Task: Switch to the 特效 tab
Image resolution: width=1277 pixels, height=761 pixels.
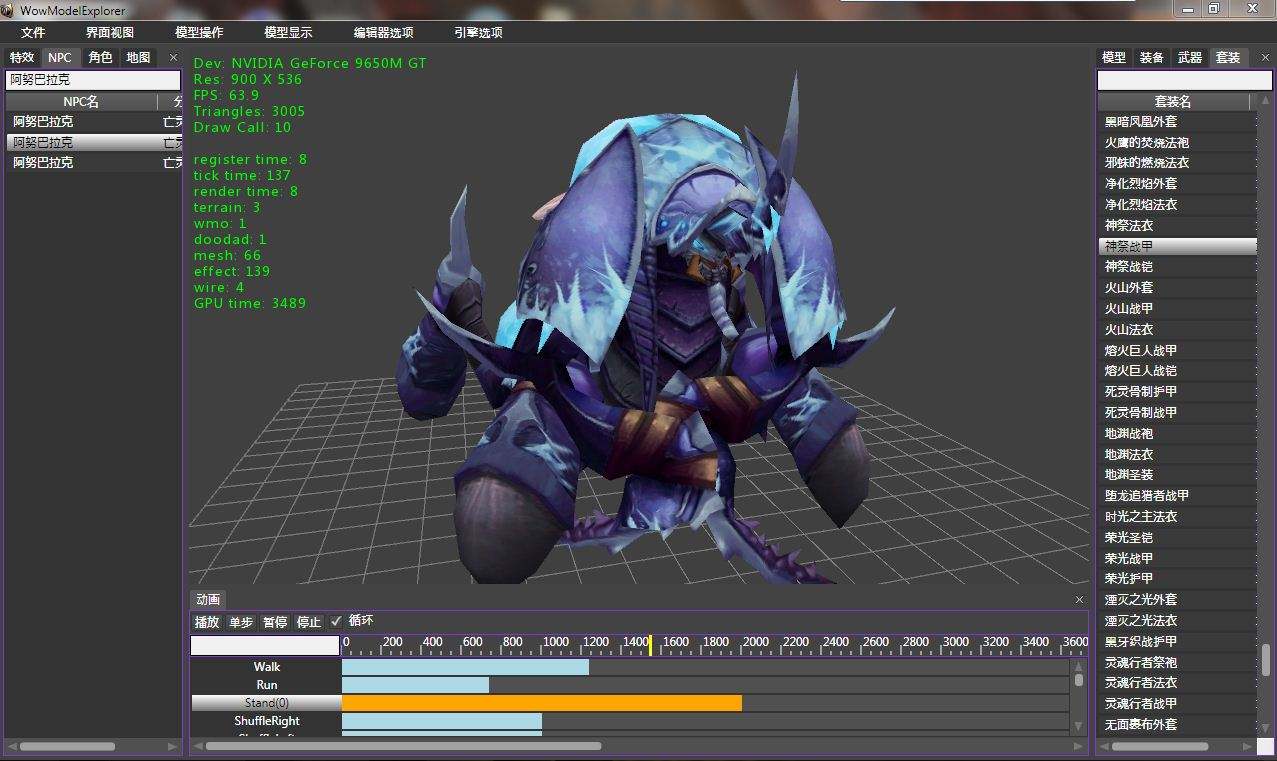Action: [22, 57]
